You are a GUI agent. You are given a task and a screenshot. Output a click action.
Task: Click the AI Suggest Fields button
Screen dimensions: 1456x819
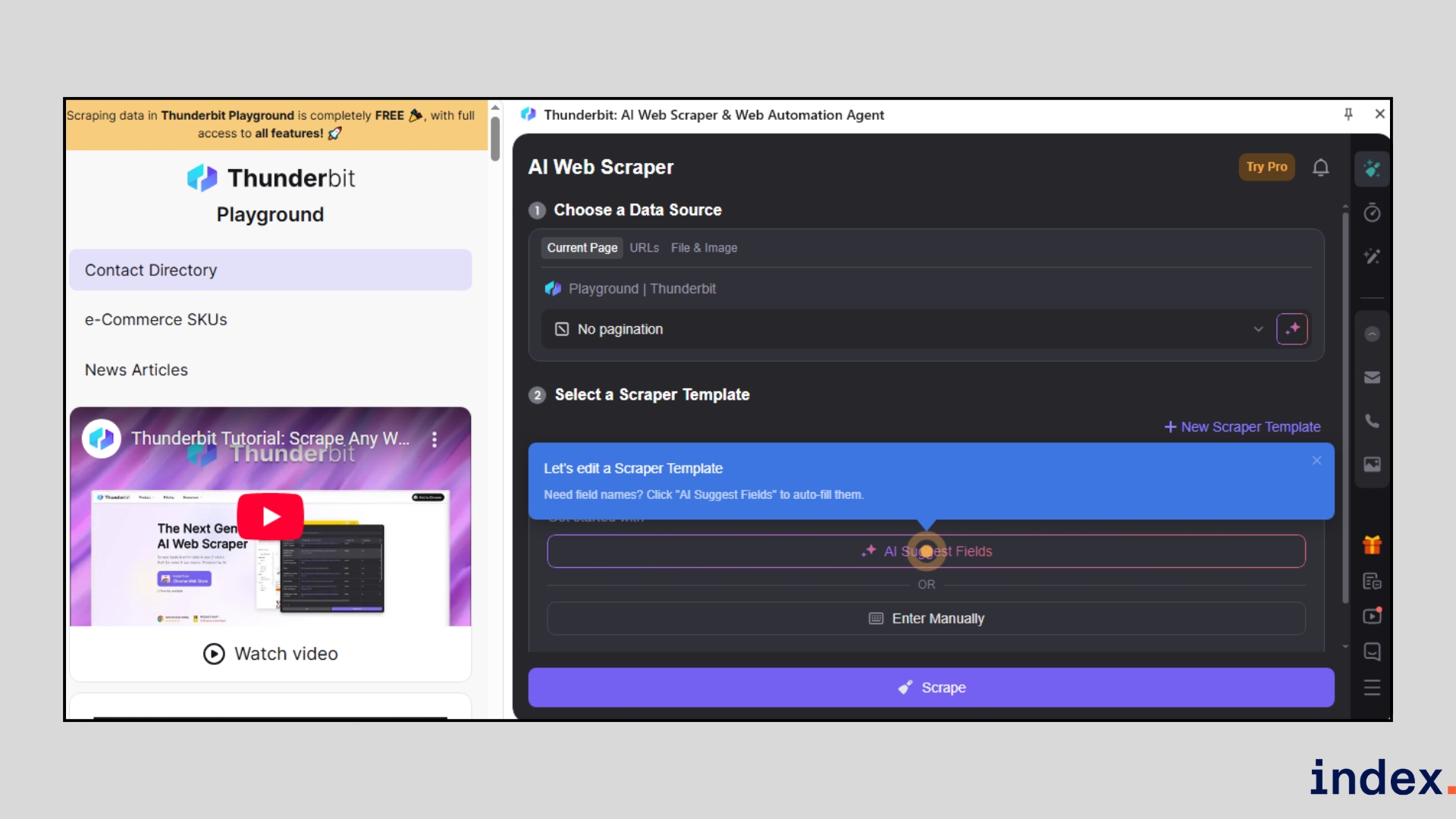[x=926, y=551]
